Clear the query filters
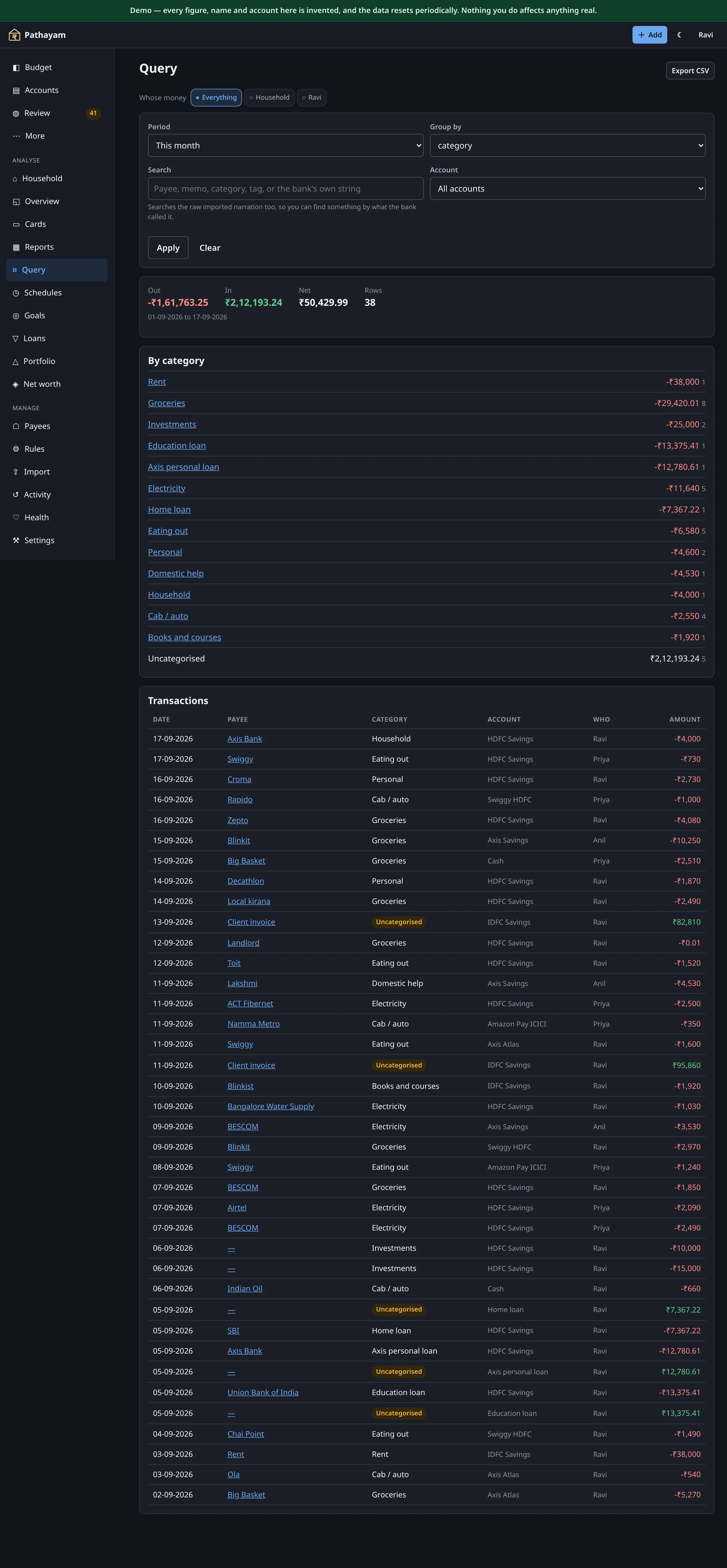The image size is (727, 1568). [x=210, y=248]
